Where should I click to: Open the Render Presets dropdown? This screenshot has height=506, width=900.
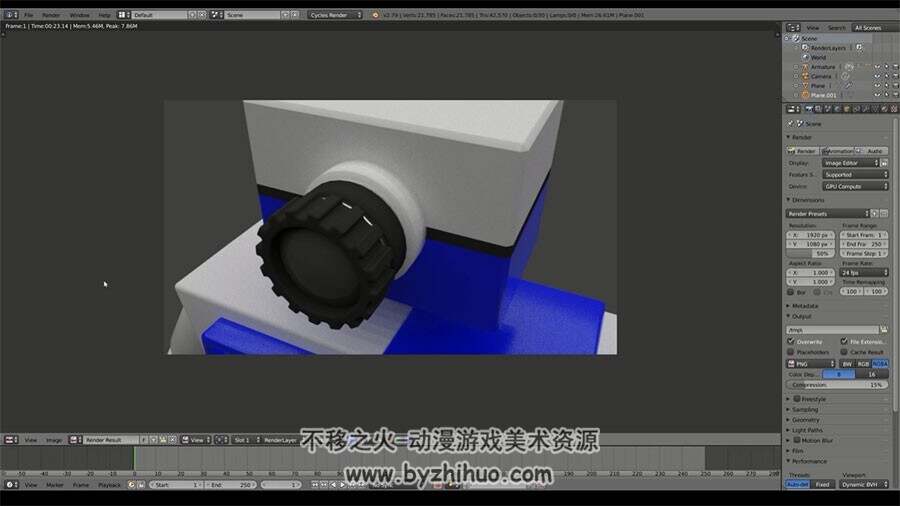[828, 213]
